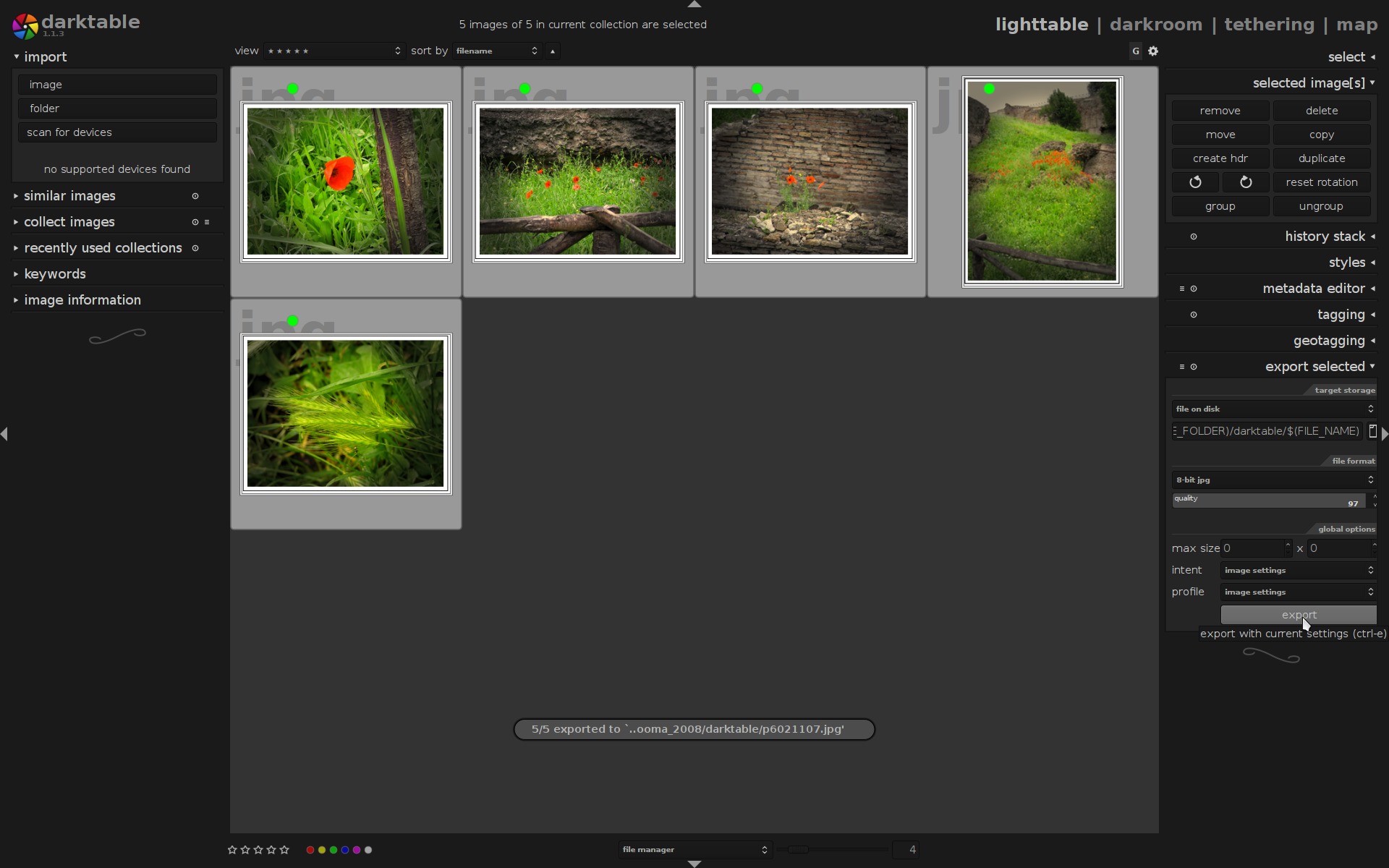Reverse sort order arrow button
The image size is (1389, 868).
(x=553, y=51)
